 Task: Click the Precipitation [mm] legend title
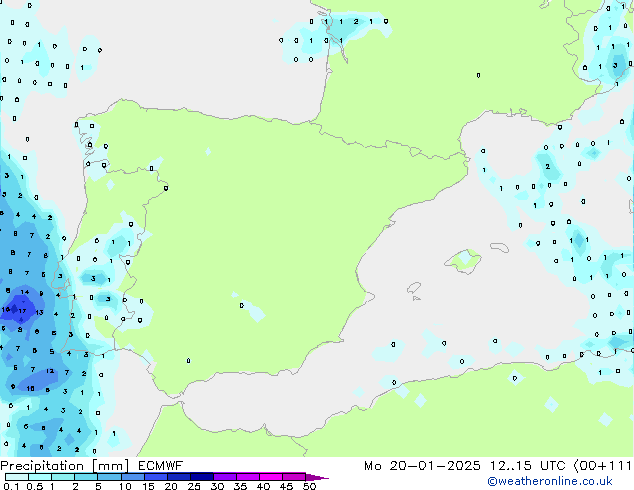pos(63,465)
